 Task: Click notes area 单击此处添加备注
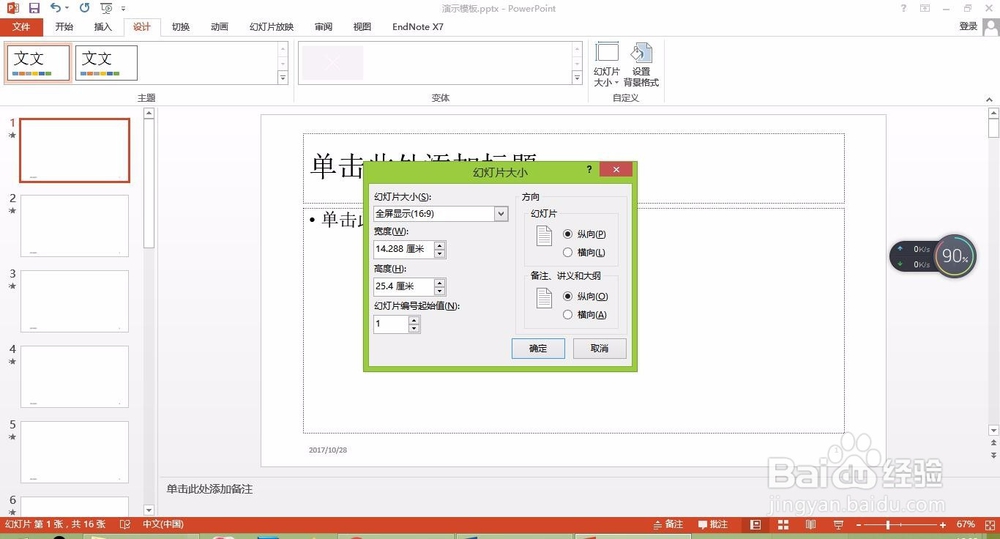210,489
